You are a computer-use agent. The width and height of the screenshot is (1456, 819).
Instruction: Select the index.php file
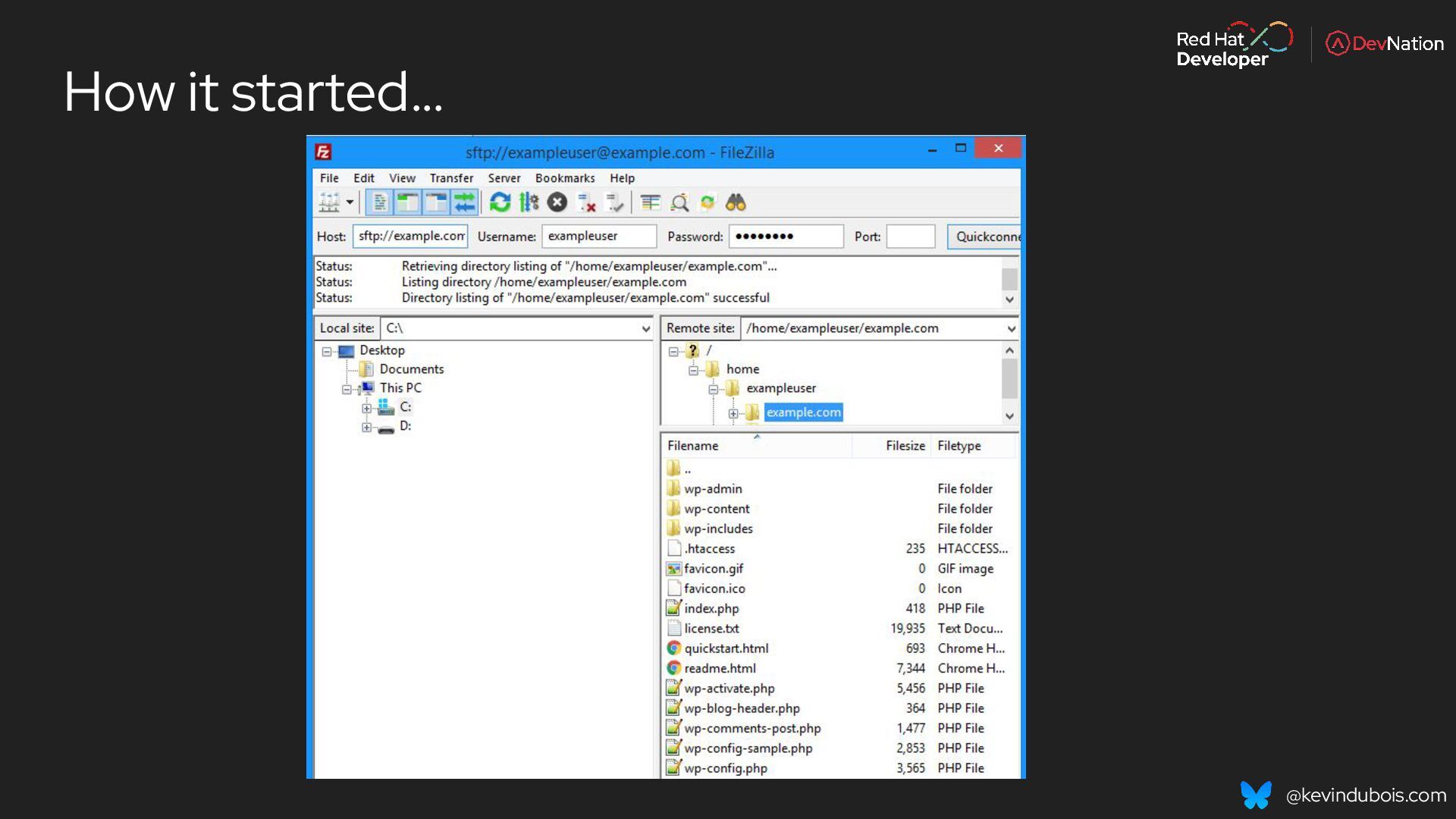(x=839, y=608)
